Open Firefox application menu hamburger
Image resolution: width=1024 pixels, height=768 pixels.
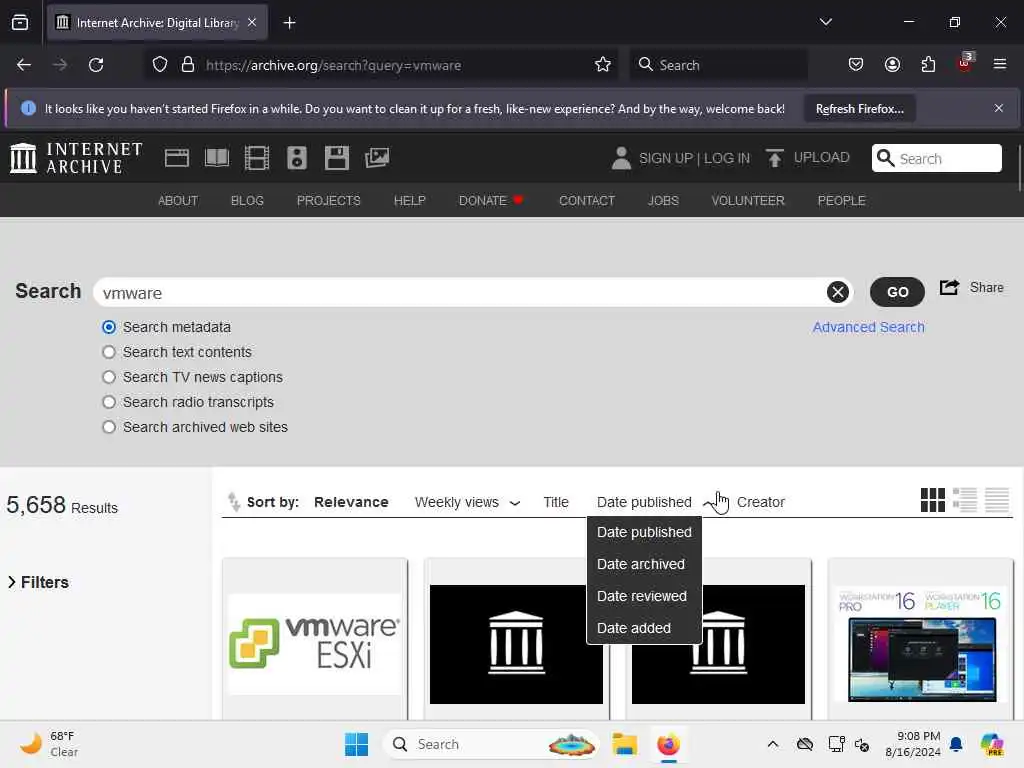[x=1000, y=65]
